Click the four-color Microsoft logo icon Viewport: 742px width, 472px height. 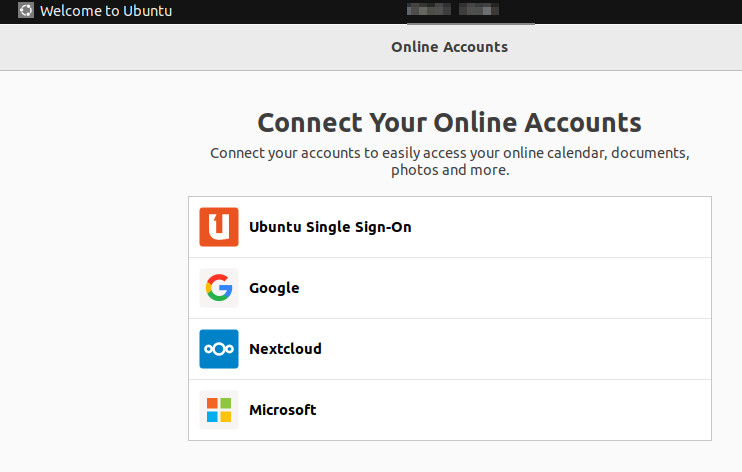218,410
